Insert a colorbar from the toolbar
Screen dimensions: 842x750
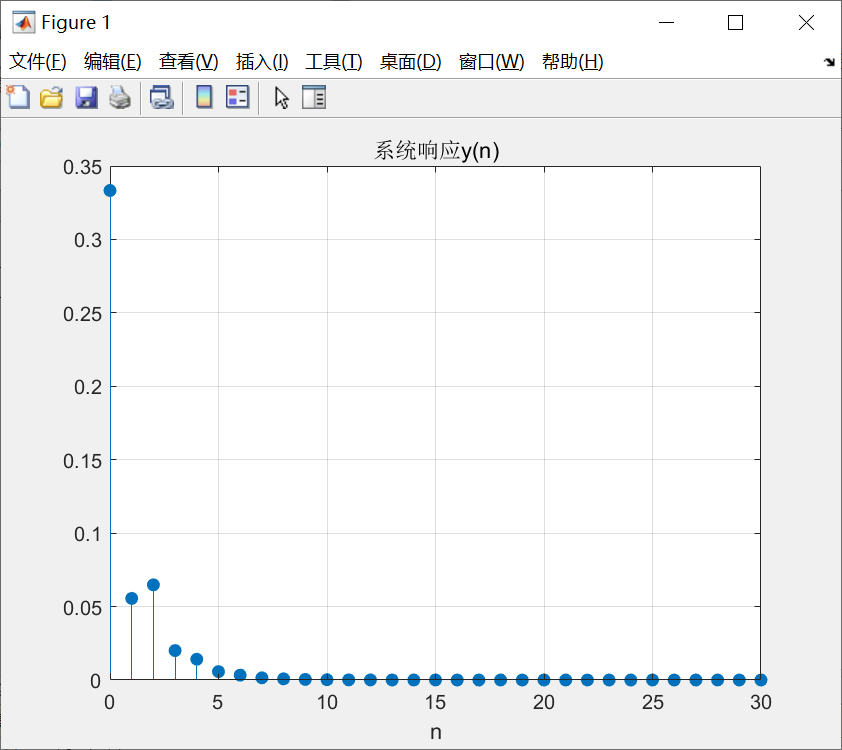pos(204,98)
